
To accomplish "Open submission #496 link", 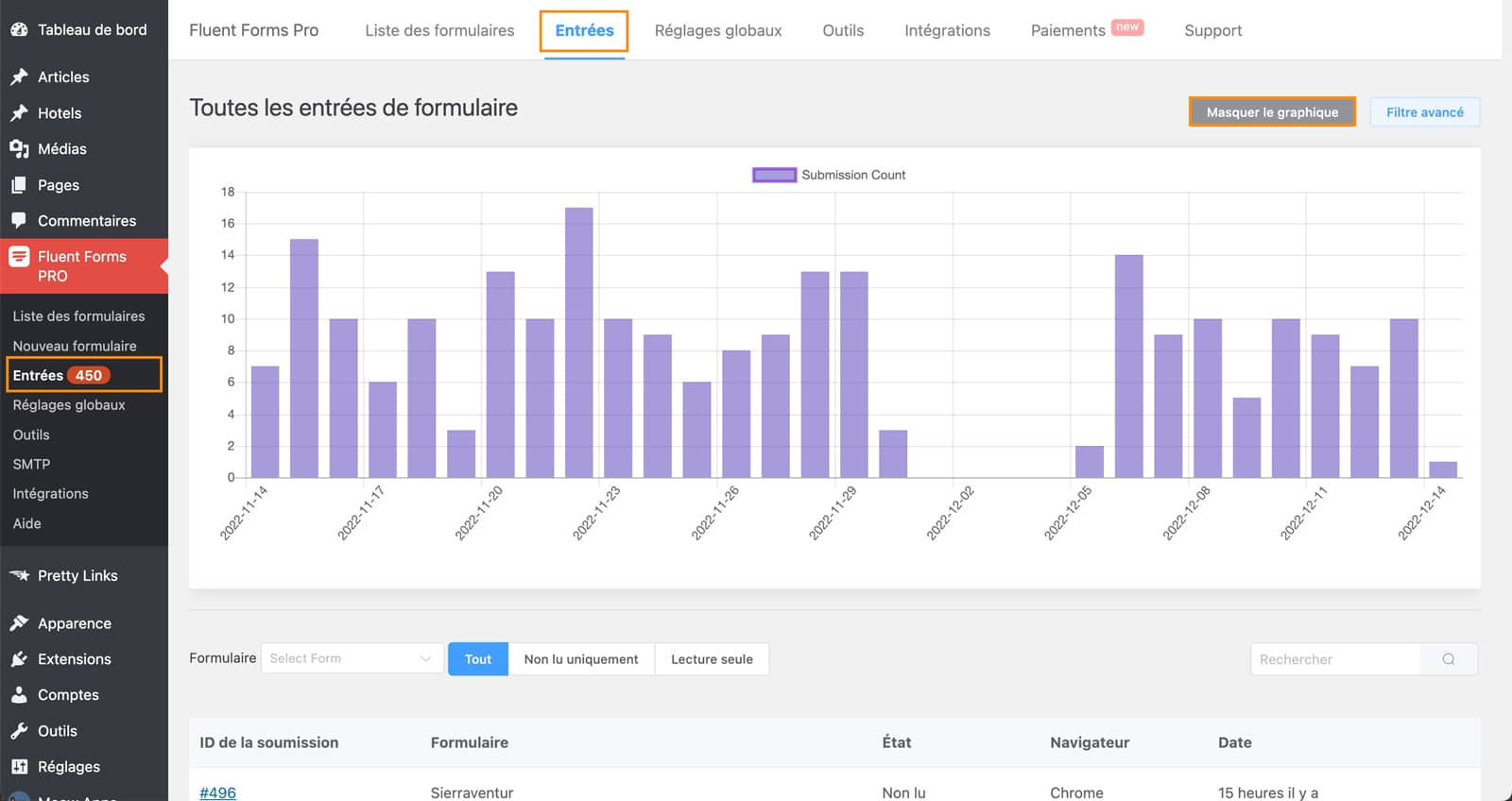I will point(217,792).
